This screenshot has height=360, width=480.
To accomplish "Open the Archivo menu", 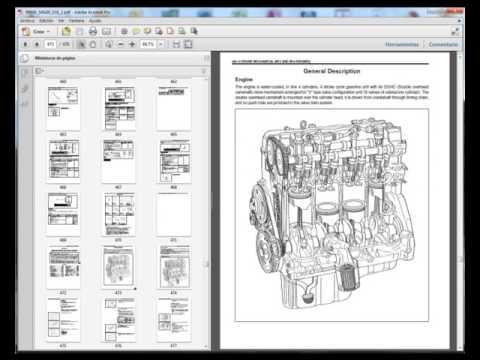I will pos(27,21).
